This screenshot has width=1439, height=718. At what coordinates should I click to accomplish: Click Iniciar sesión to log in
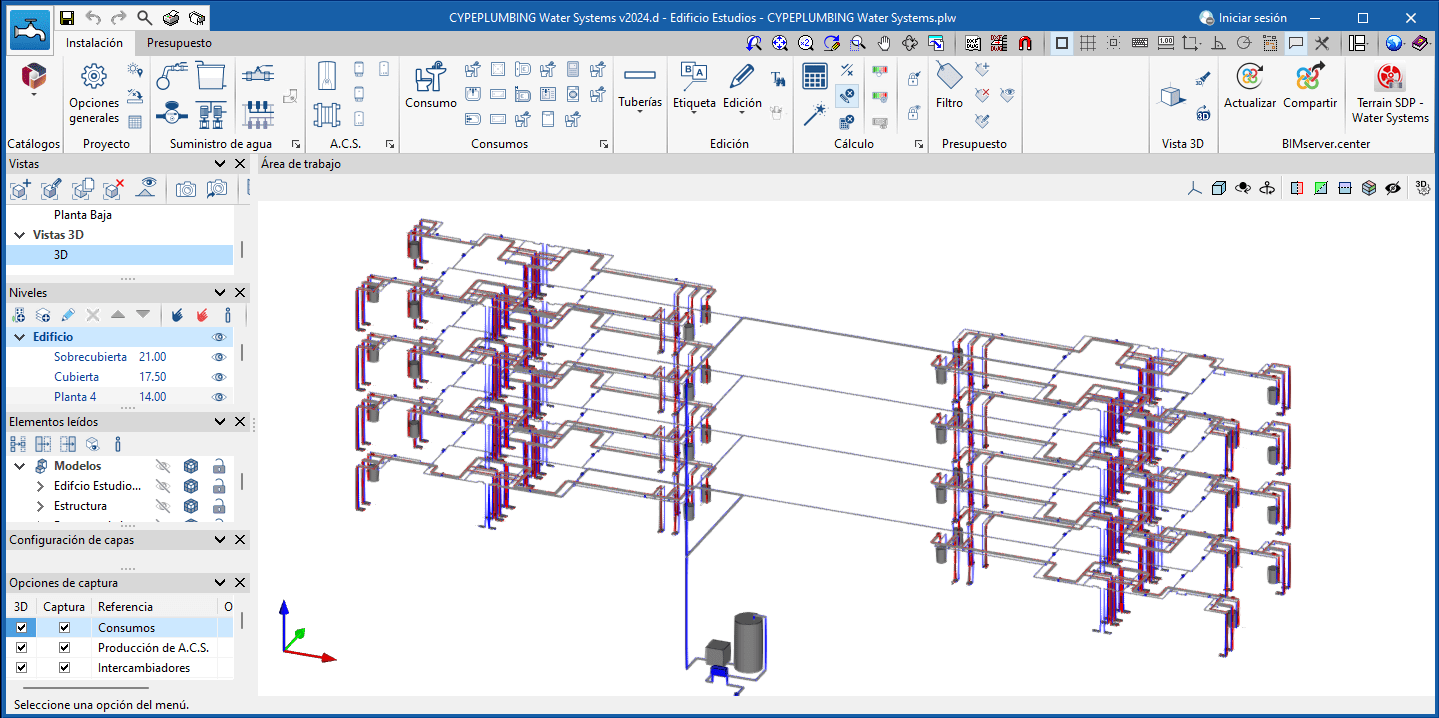1242,18
